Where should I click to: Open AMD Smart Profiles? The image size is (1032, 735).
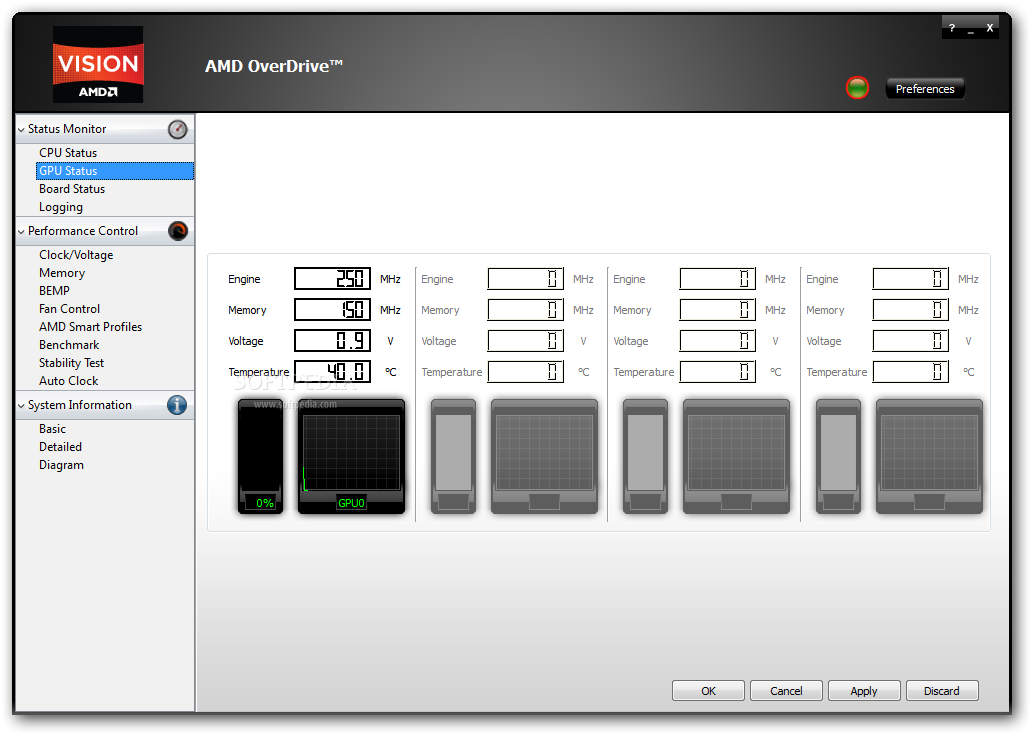[x=90, y=327]
